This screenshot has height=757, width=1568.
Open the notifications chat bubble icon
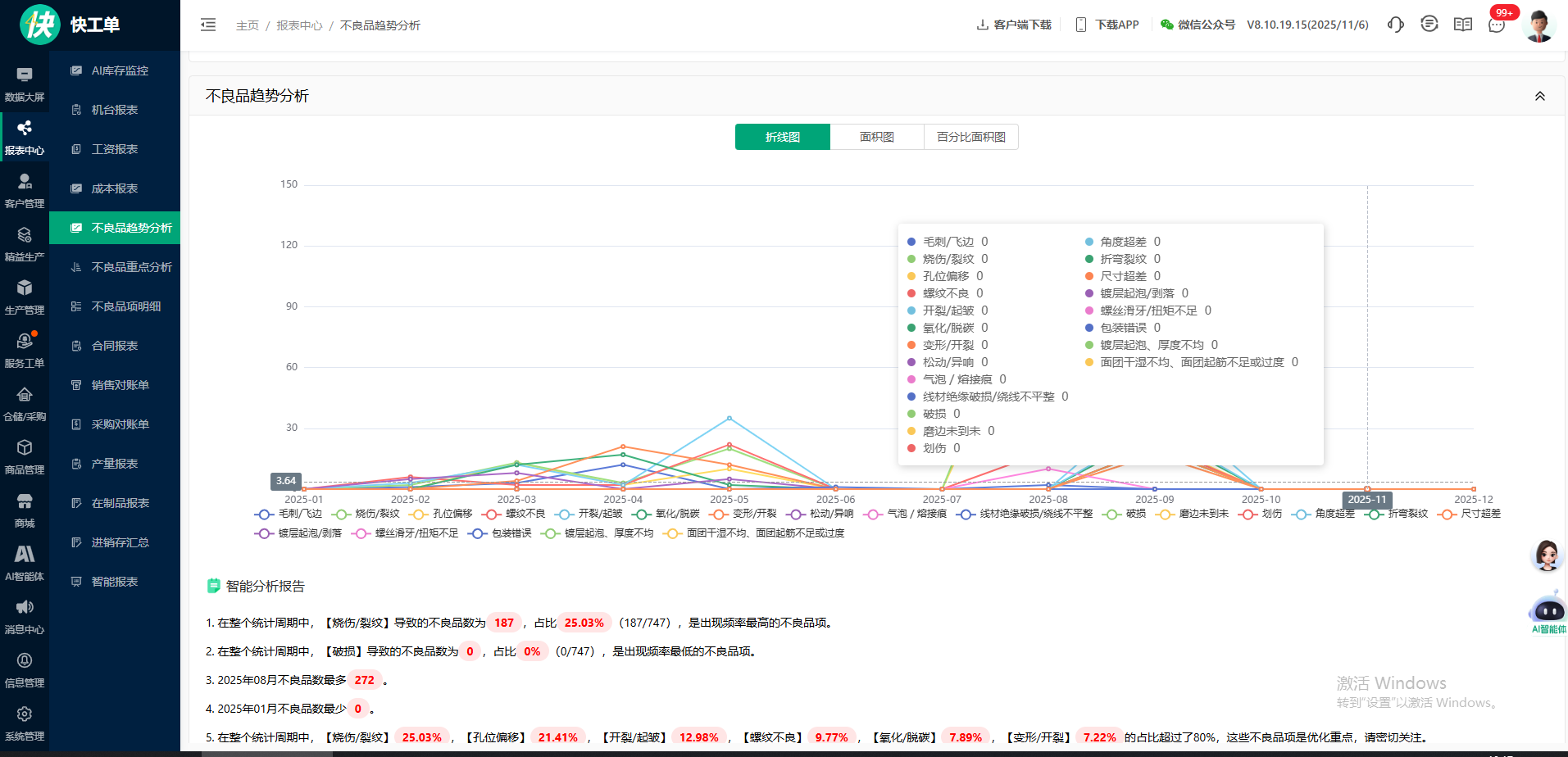(x=1497, y=25)
